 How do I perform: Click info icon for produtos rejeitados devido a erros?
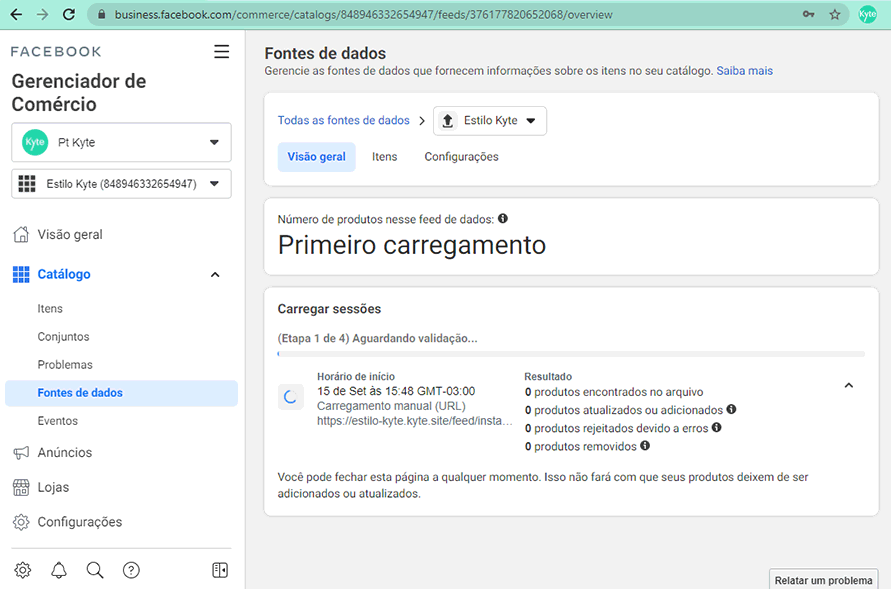[717, 427]
